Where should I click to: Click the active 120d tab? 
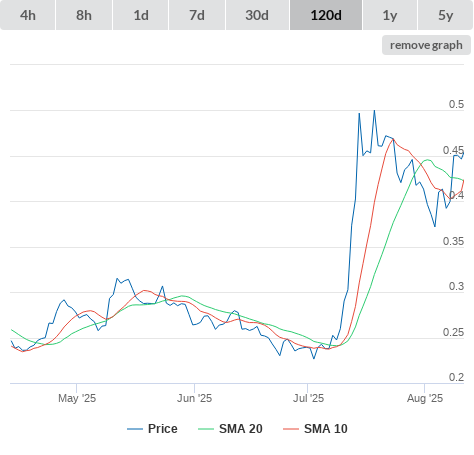326,15
